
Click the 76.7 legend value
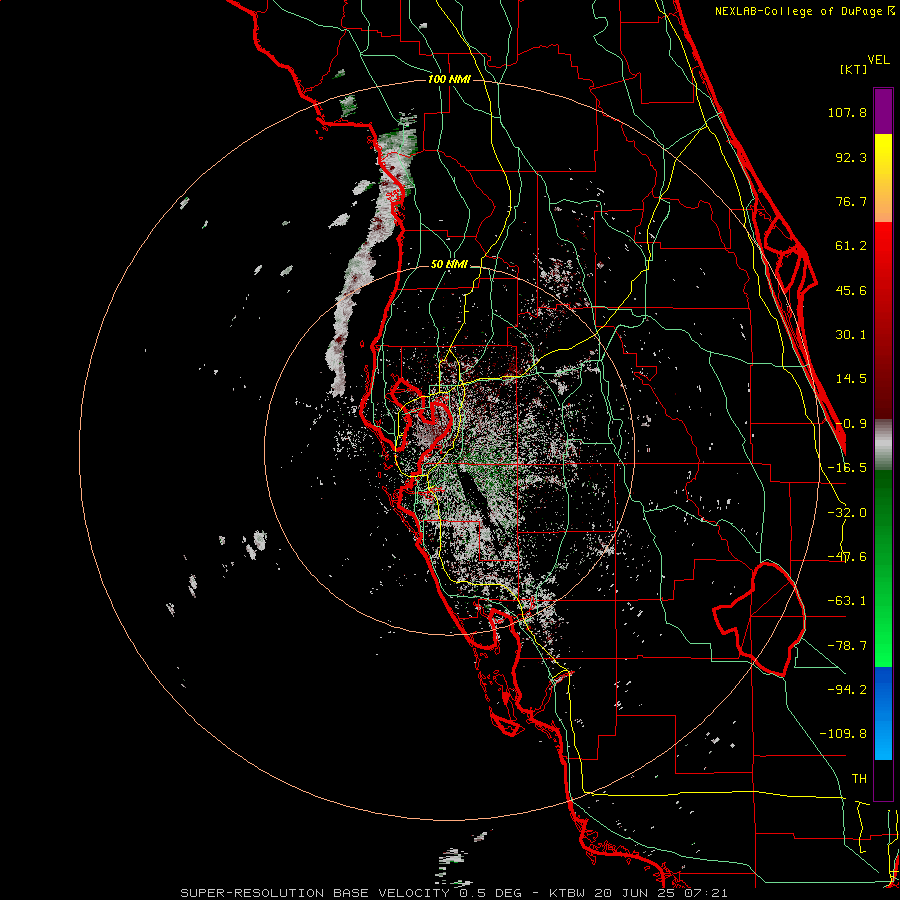851,201
